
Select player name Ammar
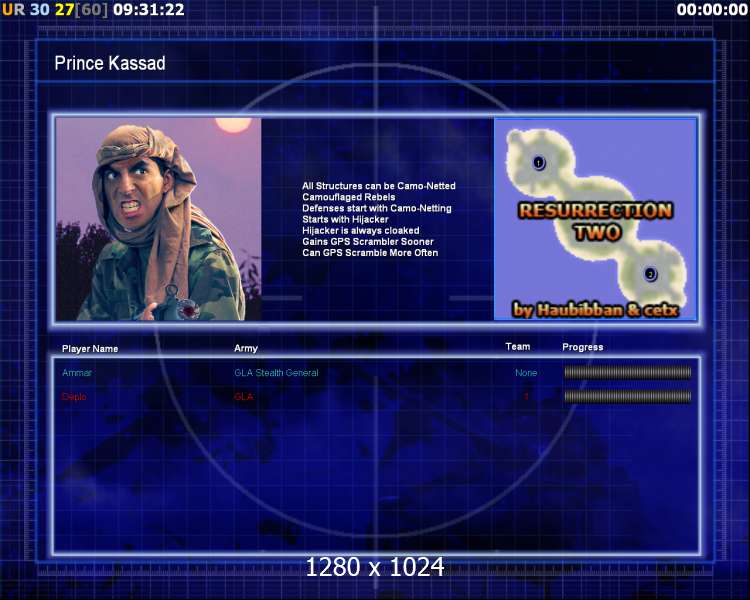(77, 373)
